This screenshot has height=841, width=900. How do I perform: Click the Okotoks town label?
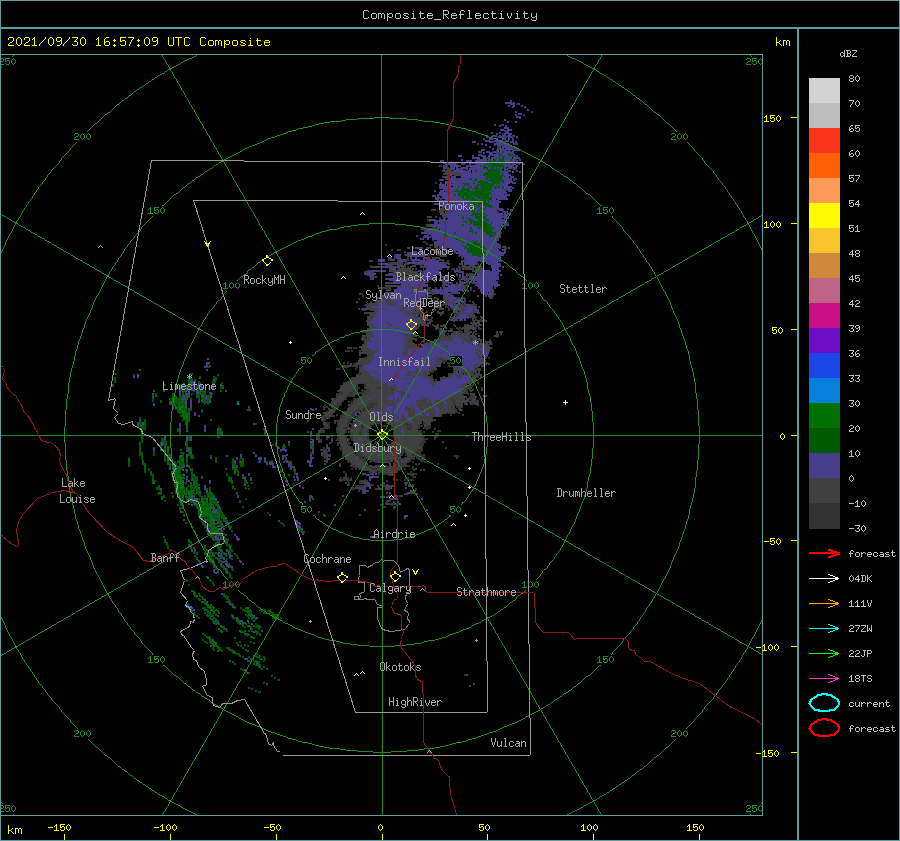pyautogui.click(x=400, y=667)
